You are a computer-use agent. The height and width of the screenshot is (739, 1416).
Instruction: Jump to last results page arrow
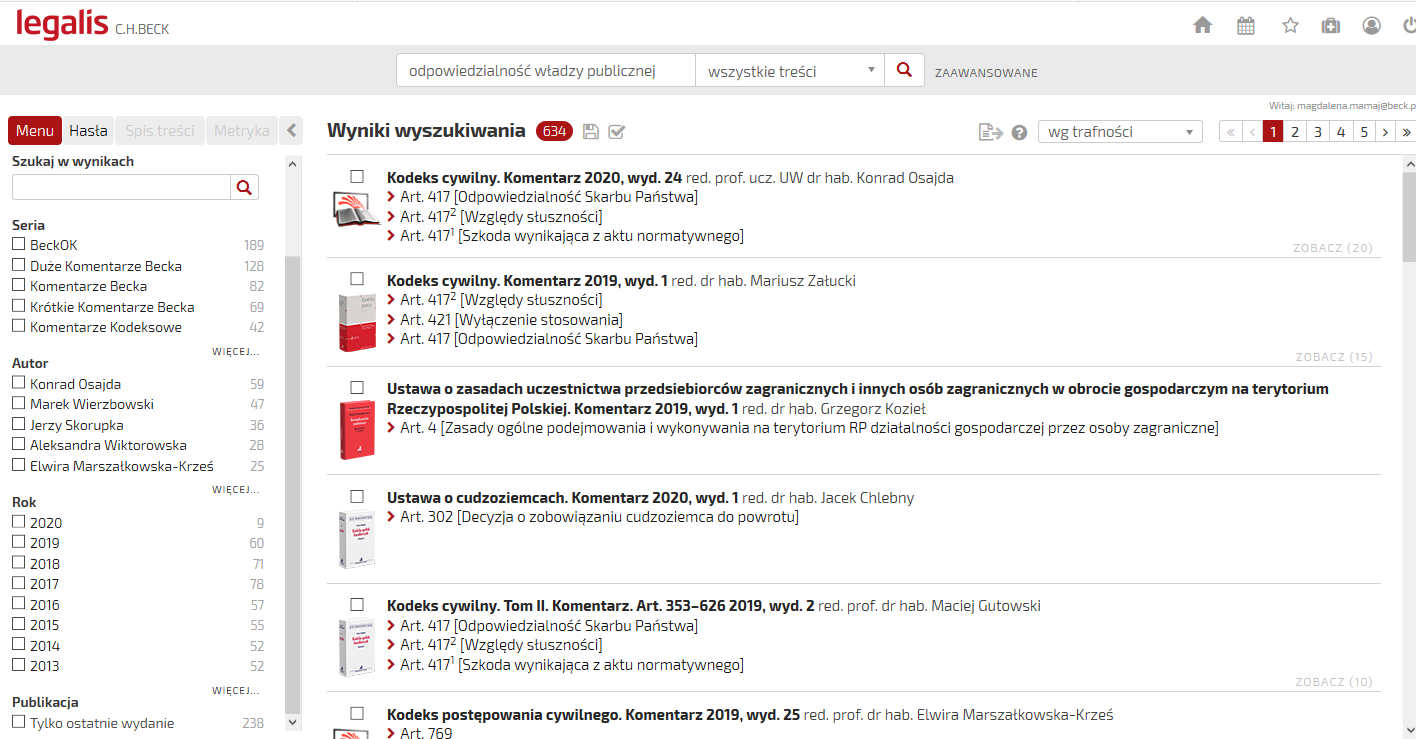tap(1406, 132)
